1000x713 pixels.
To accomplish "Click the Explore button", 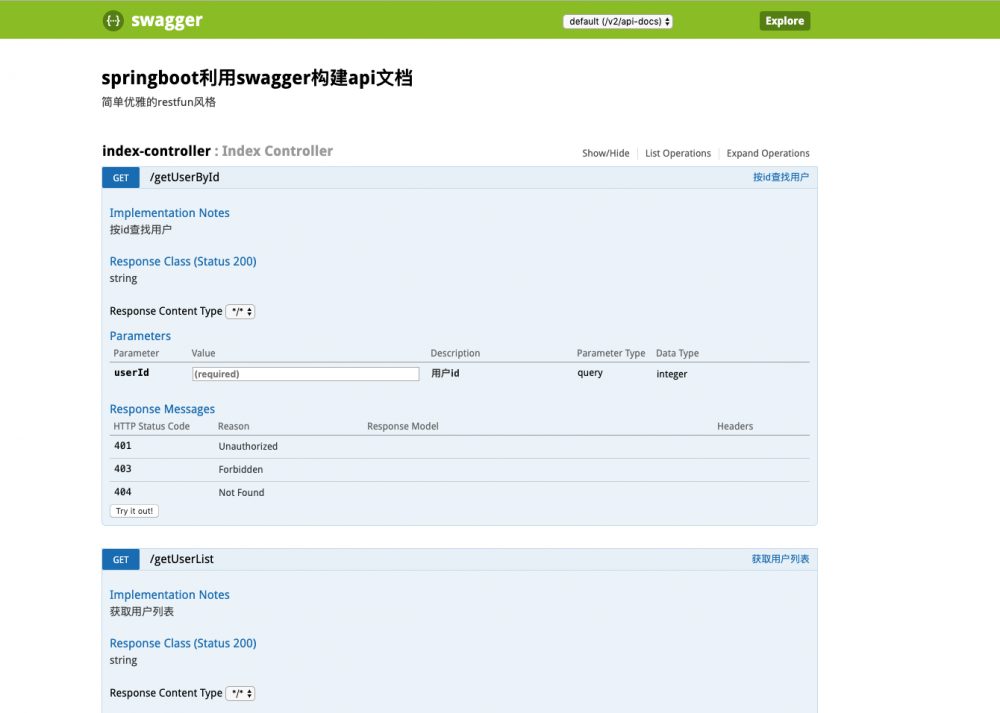I will pyautogui.click(x=784, y=21).
